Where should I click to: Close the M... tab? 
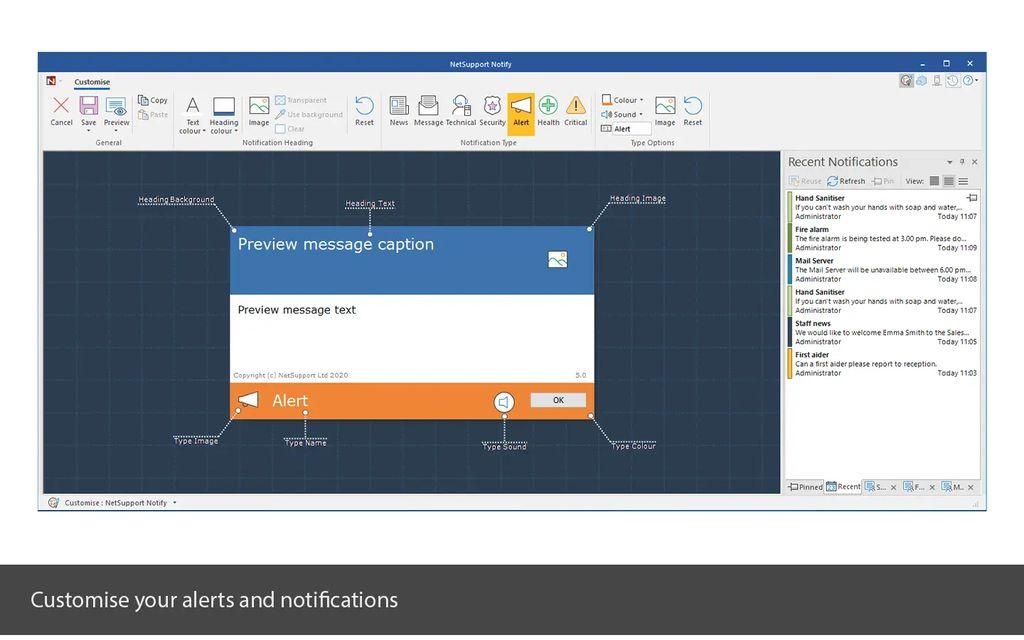[970, 488]
